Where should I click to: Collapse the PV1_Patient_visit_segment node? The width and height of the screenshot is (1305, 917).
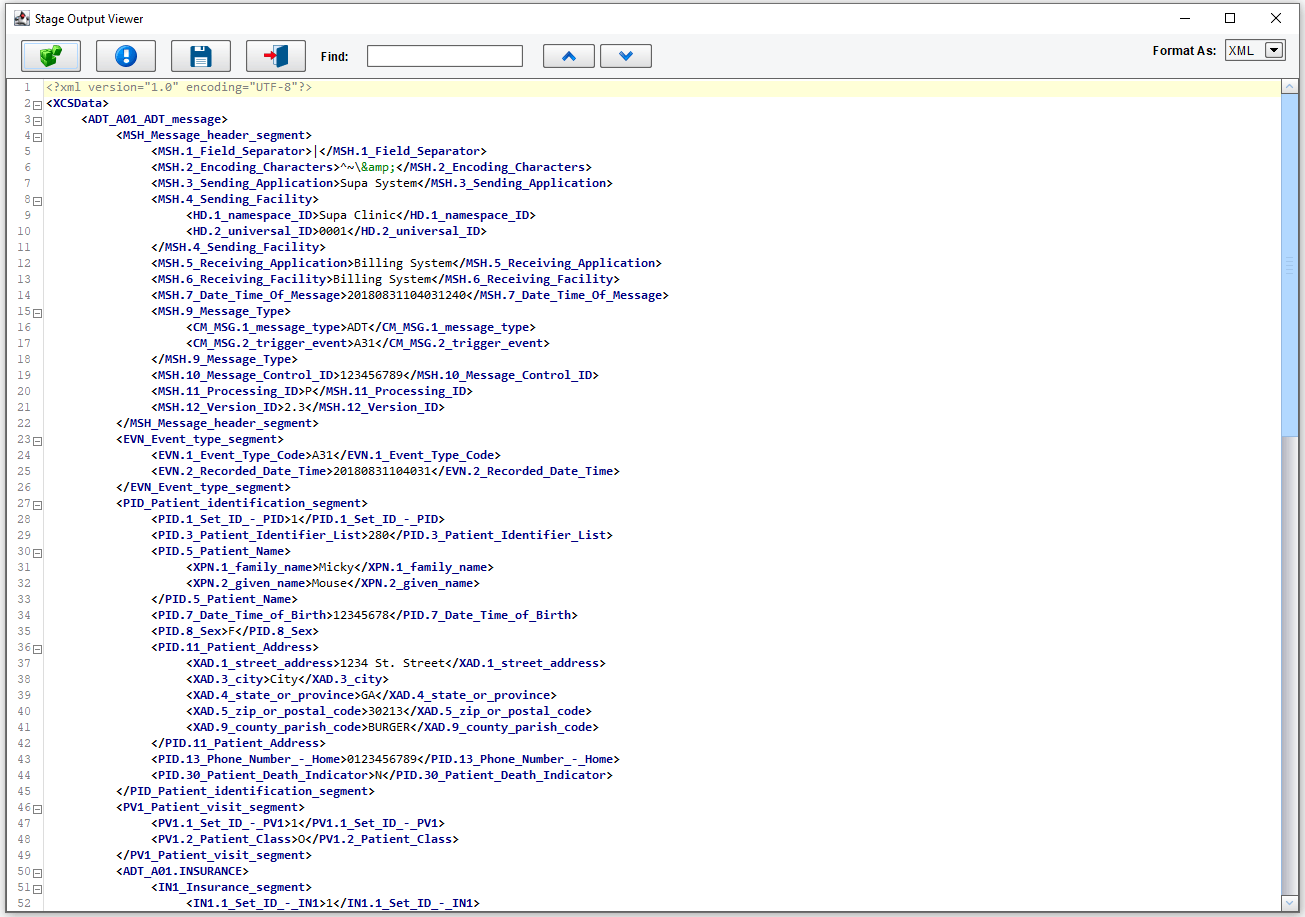[x=36, y=808]
